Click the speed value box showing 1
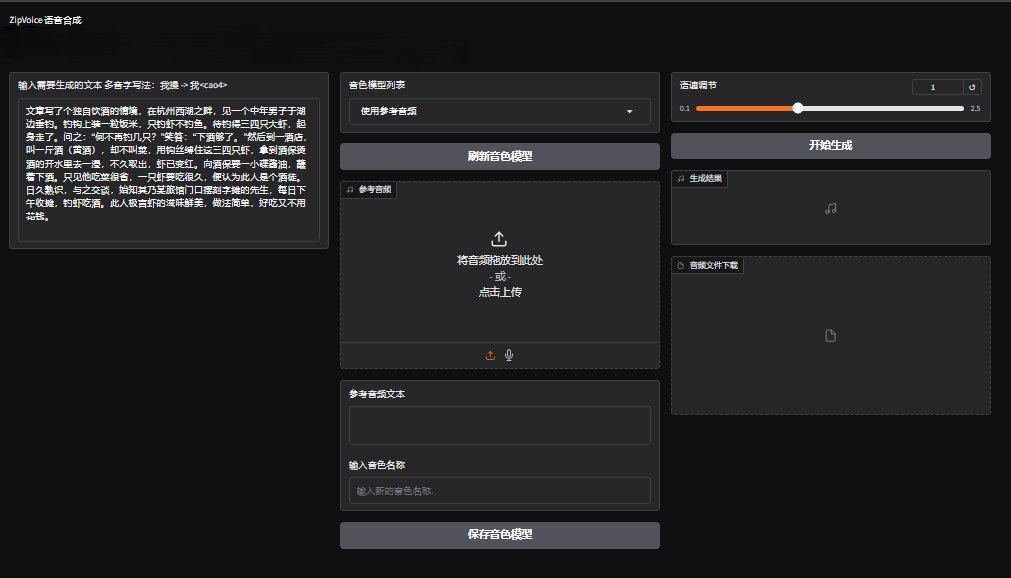This screenshot has width=1011, height=578. [937, 87]
